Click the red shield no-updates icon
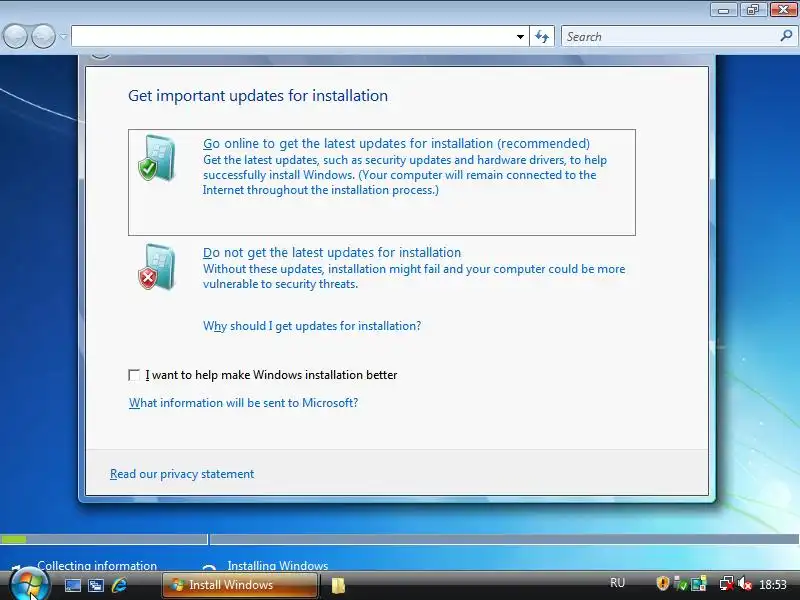This screenshot has width=800, height=600. tap(157, 267)
